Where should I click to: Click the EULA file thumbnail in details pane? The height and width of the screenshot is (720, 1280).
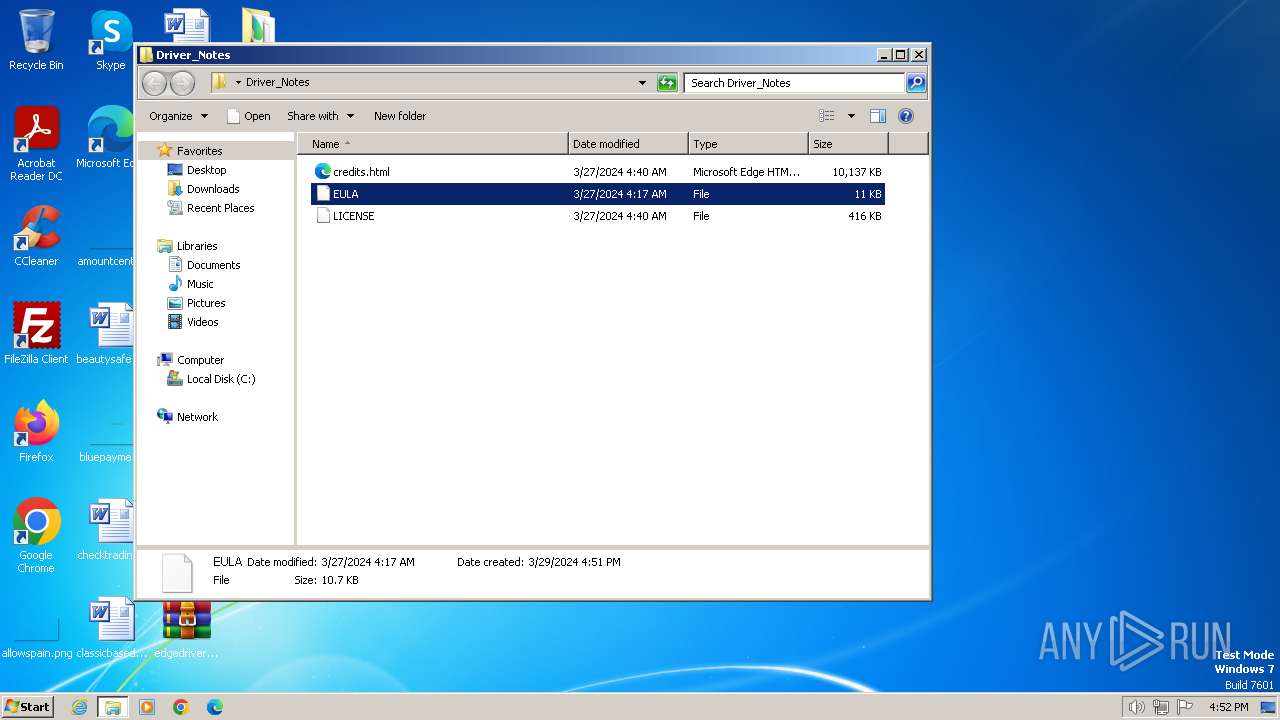(177, 573)
